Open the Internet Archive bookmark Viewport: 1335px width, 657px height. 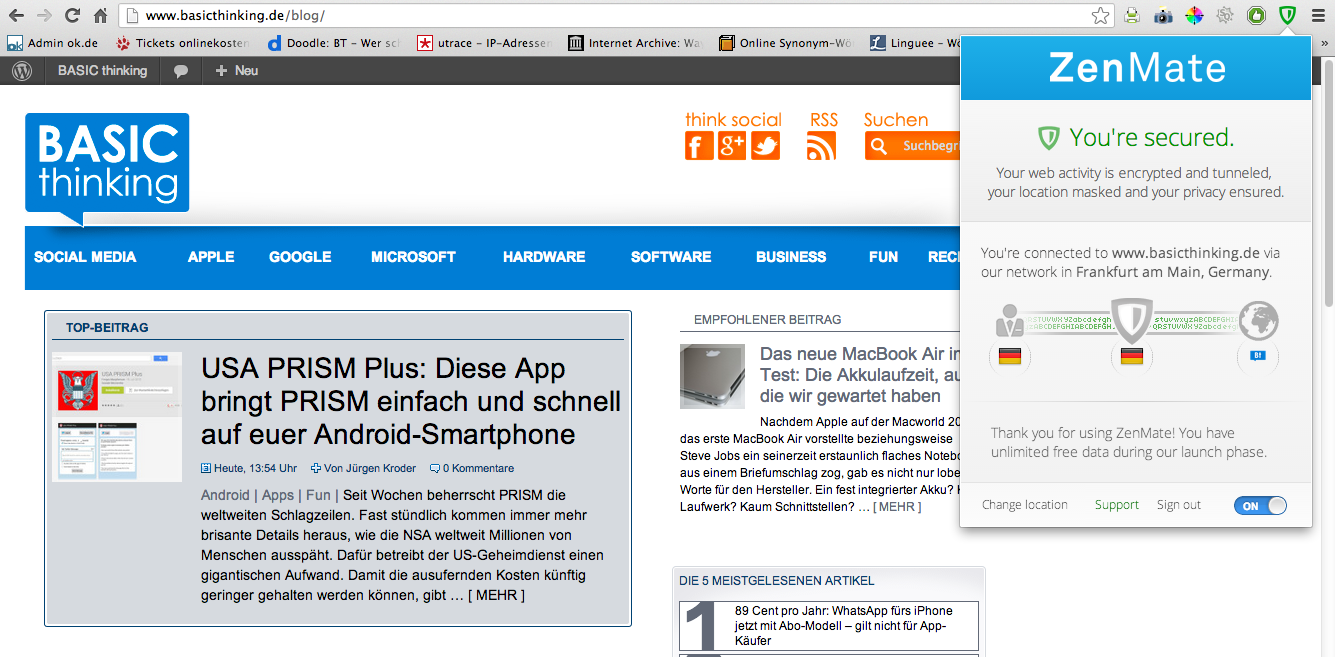click(x=635, y=43)
